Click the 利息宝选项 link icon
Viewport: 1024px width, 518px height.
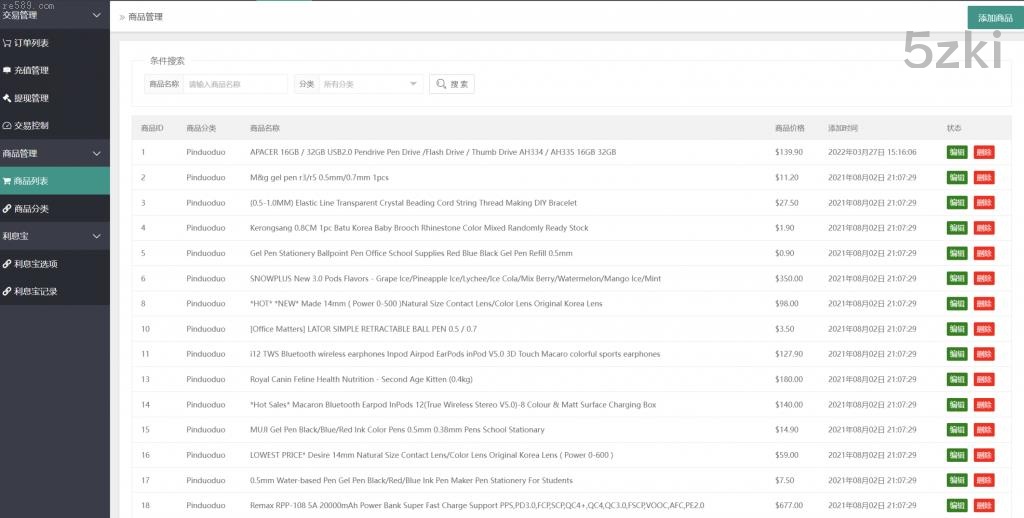point(7,264)
